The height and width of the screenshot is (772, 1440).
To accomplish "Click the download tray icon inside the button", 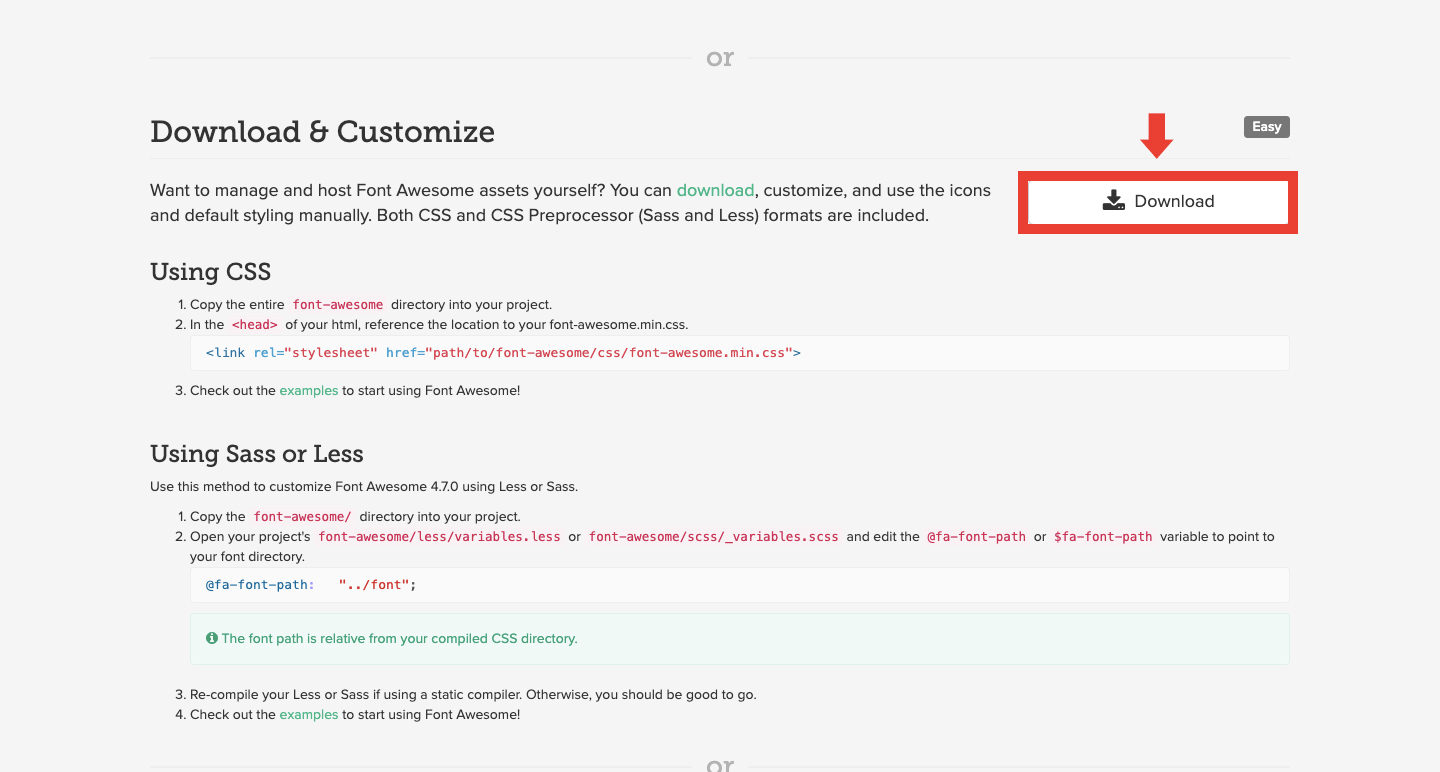I will (x=1114, y=201).
